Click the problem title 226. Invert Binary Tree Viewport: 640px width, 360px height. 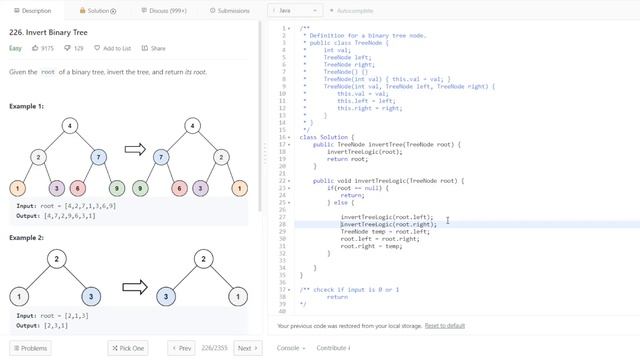pyautogui.click(x=48, y=33)
